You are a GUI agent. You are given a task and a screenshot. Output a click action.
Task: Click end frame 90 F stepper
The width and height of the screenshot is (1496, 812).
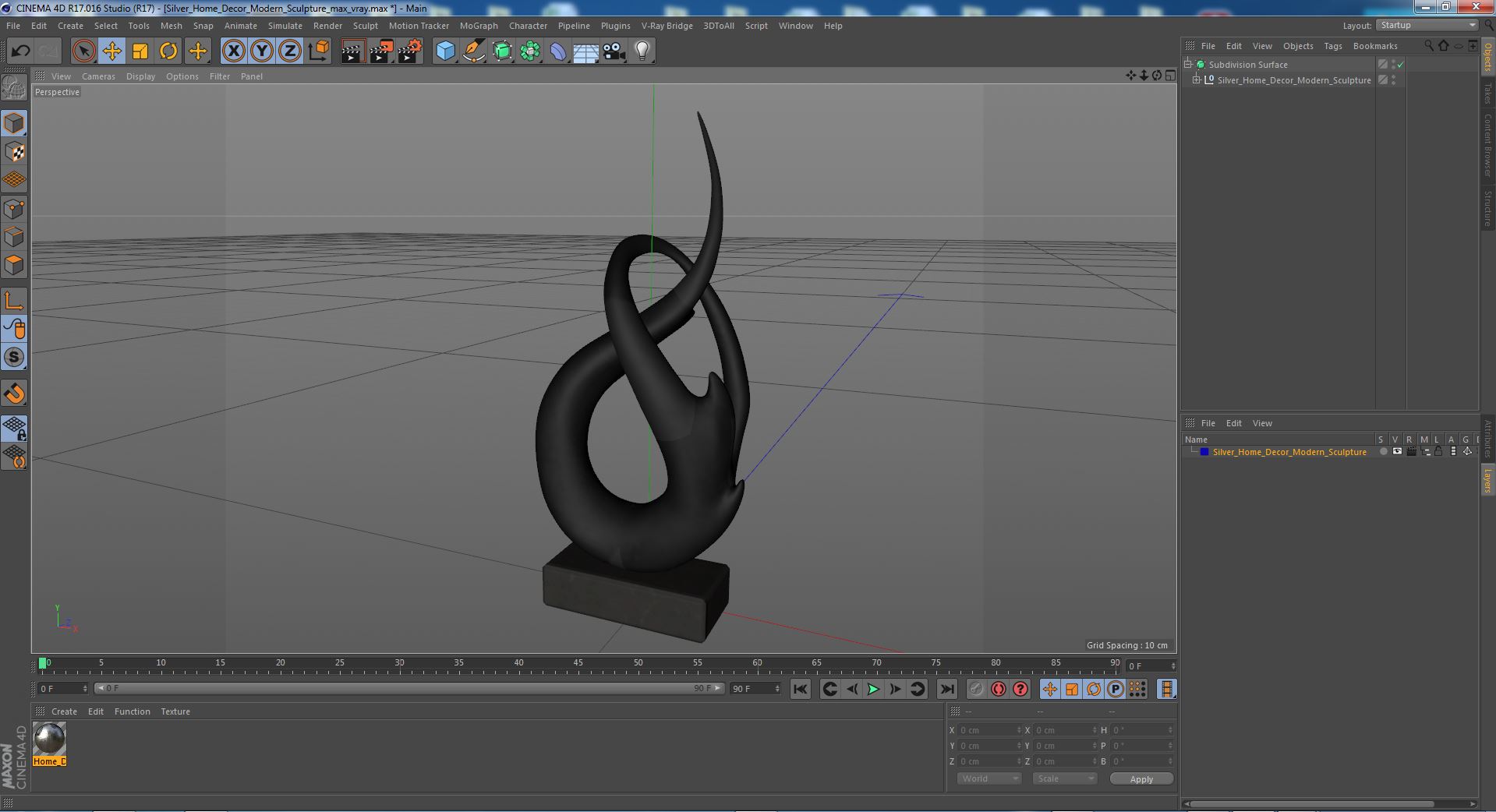[777, 689]
